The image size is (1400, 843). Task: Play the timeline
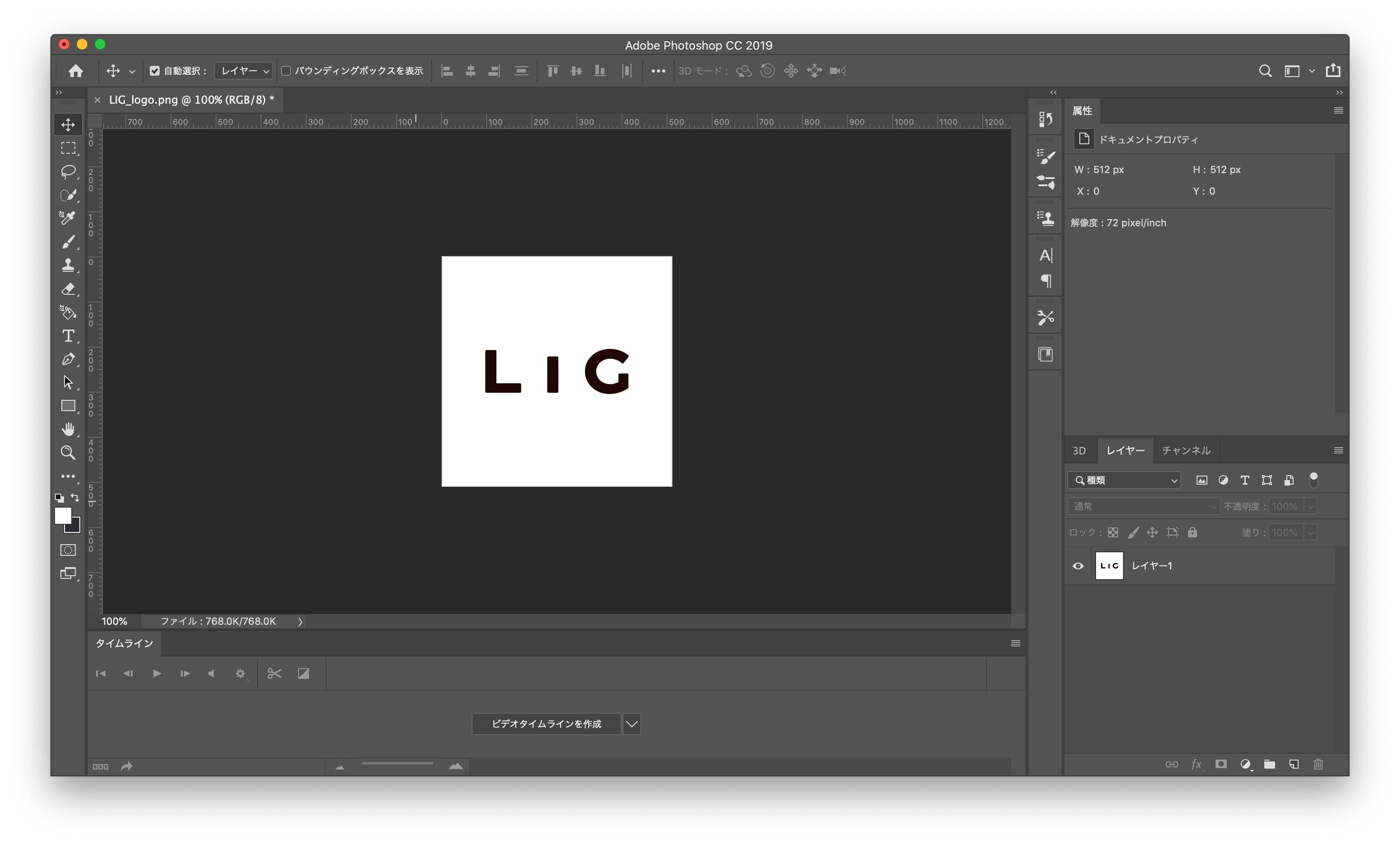click(x=157, y=673)
